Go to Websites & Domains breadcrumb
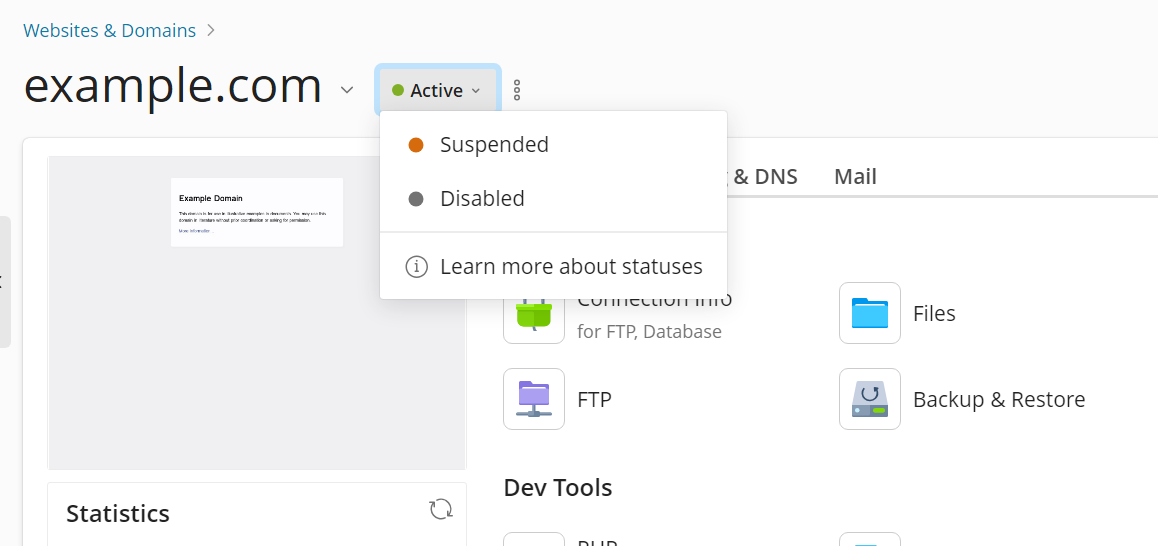 click(109, 30)
